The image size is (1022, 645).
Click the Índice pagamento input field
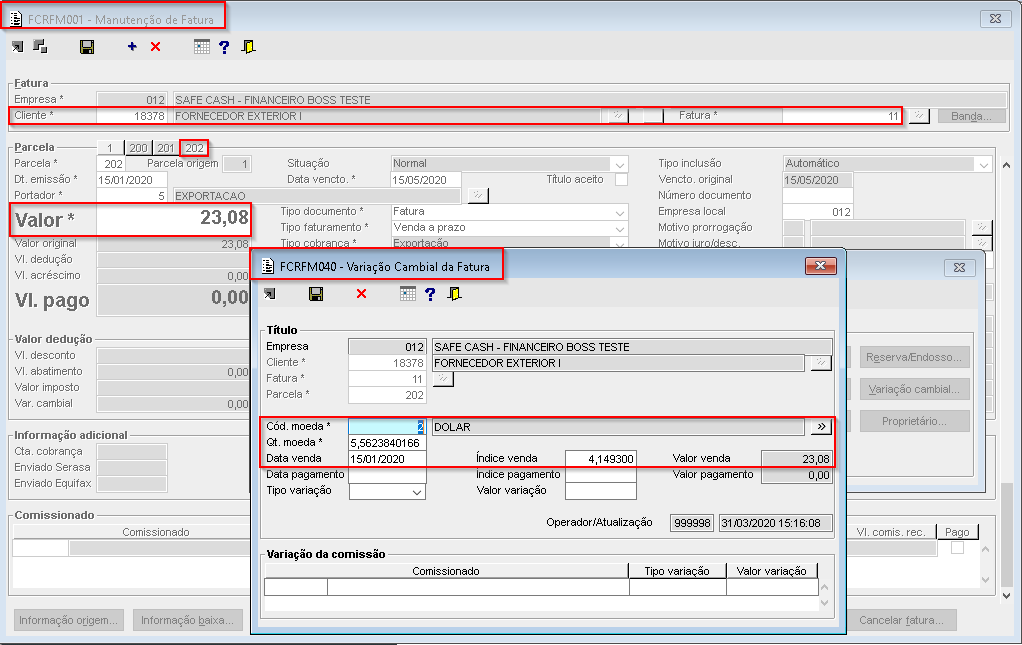pyautogui.click(x=600, y=475)
